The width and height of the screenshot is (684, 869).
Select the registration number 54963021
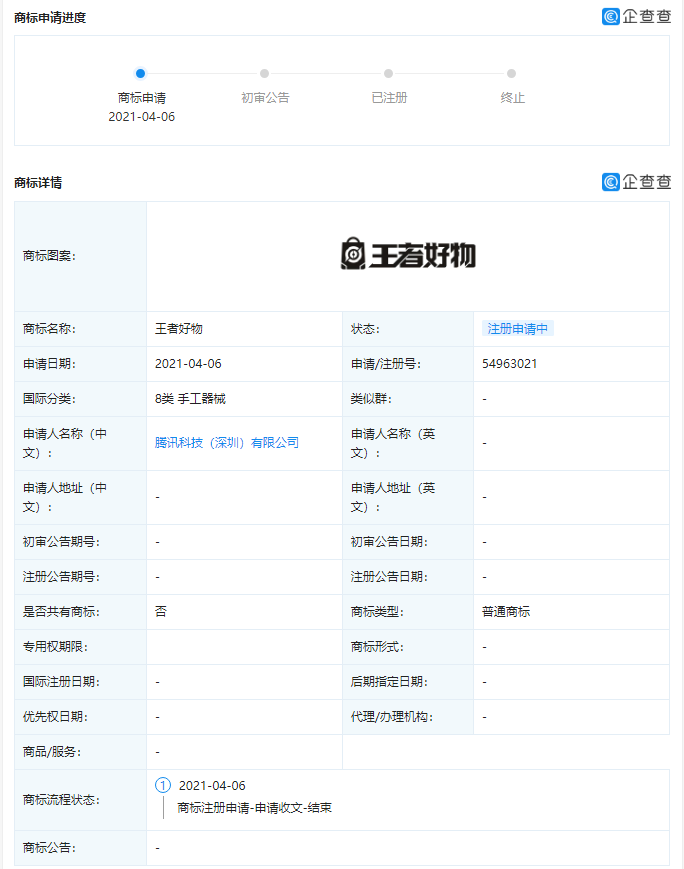click(509, 364)
